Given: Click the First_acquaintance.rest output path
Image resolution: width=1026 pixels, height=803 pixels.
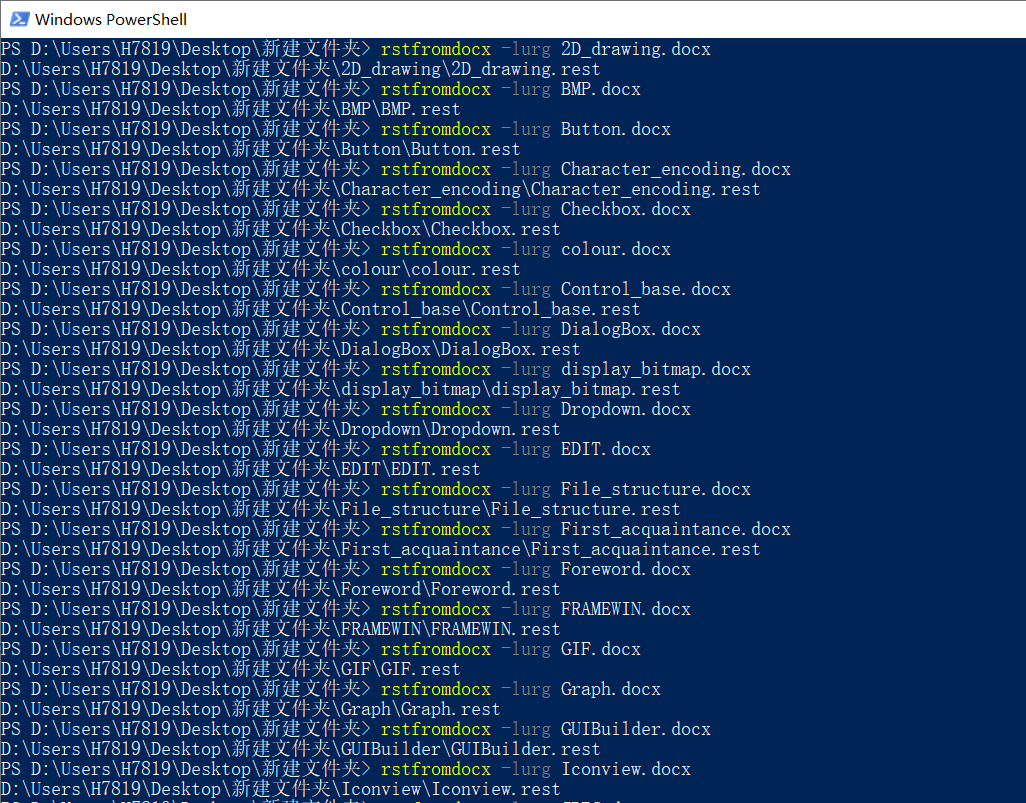Looking at the screenshot, I should pyautogui.click(x=380, y=549).
